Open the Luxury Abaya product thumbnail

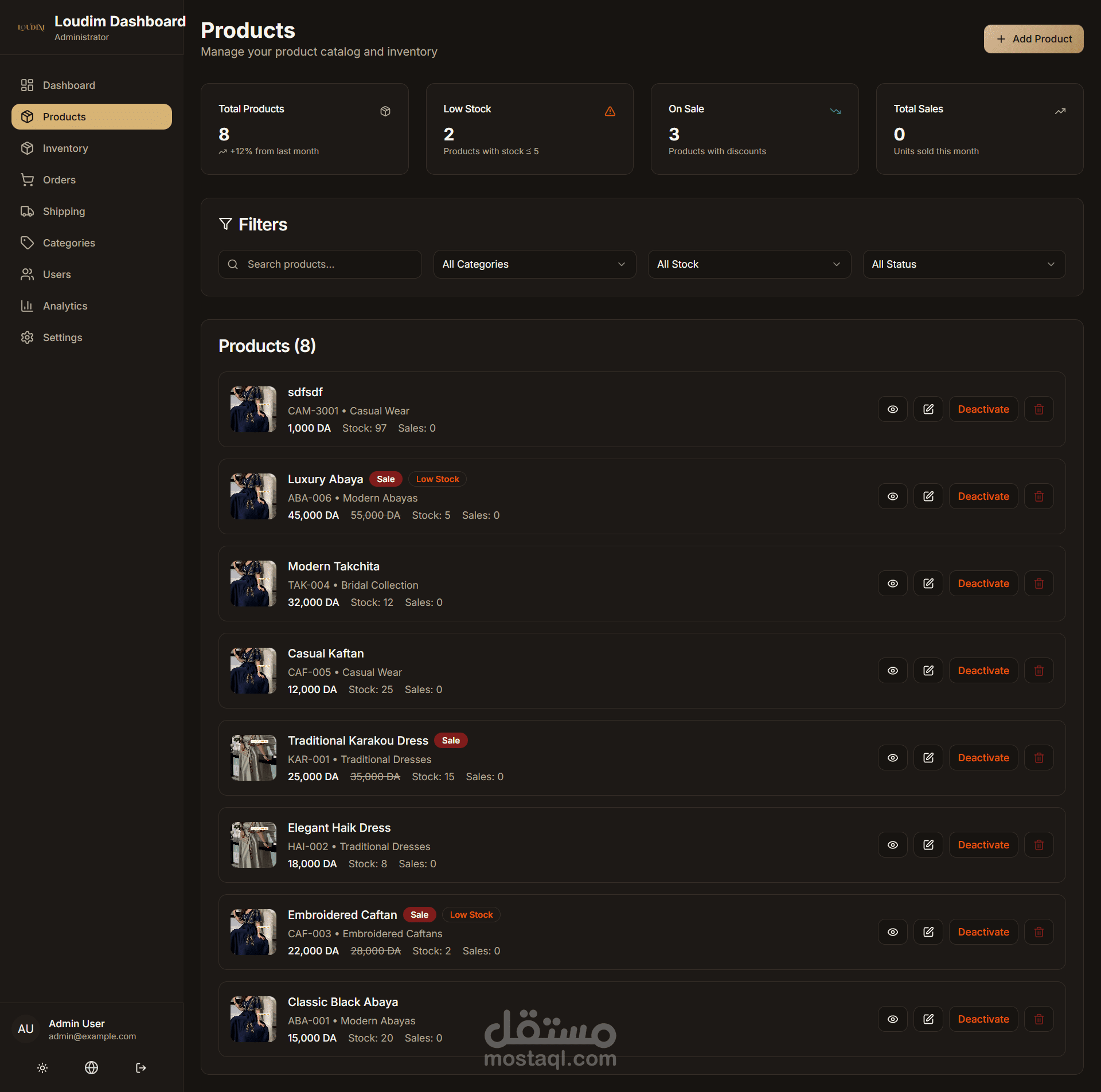tap(253, 496)
